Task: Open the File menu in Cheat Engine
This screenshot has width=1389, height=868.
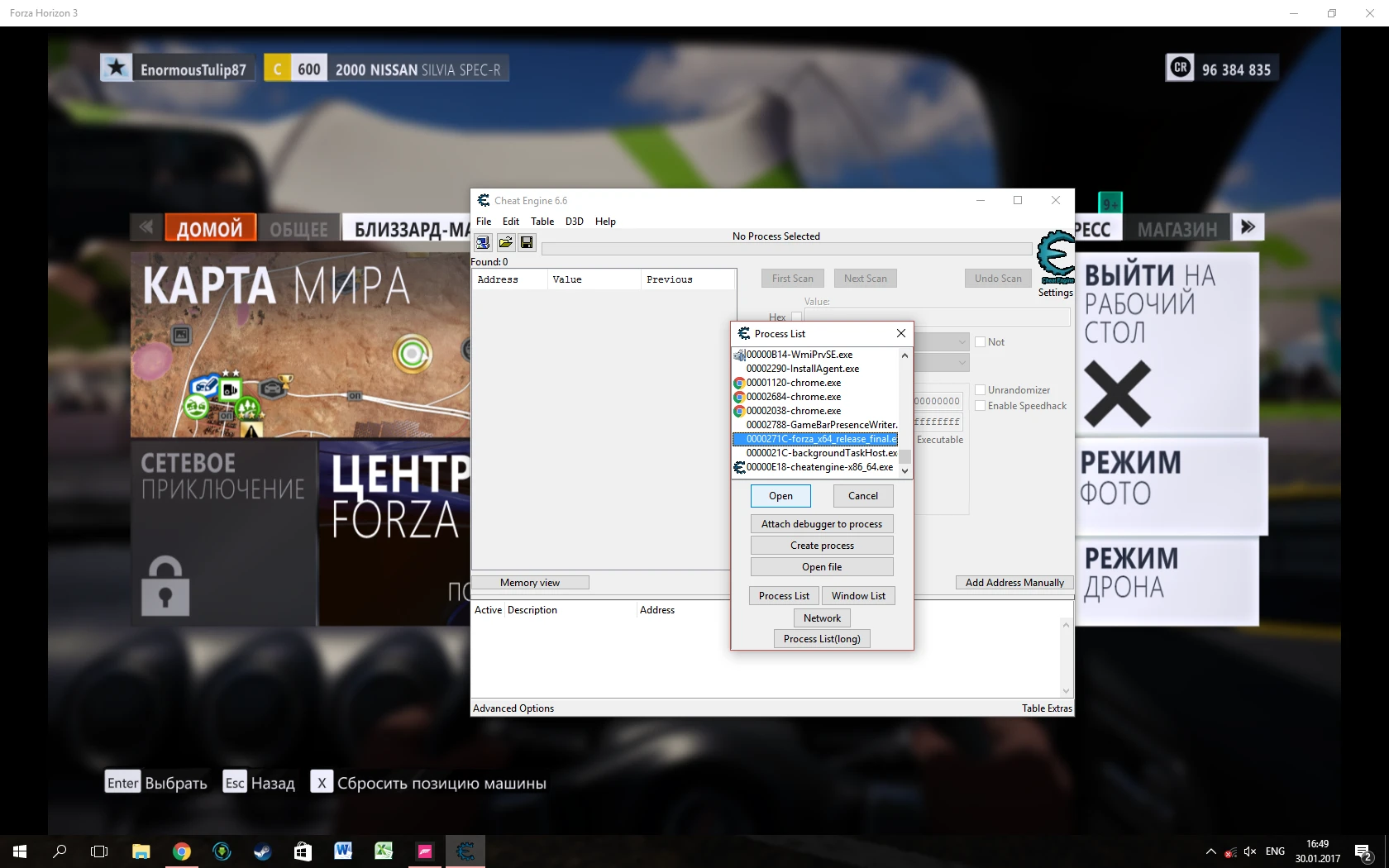Action: [484, 222]
